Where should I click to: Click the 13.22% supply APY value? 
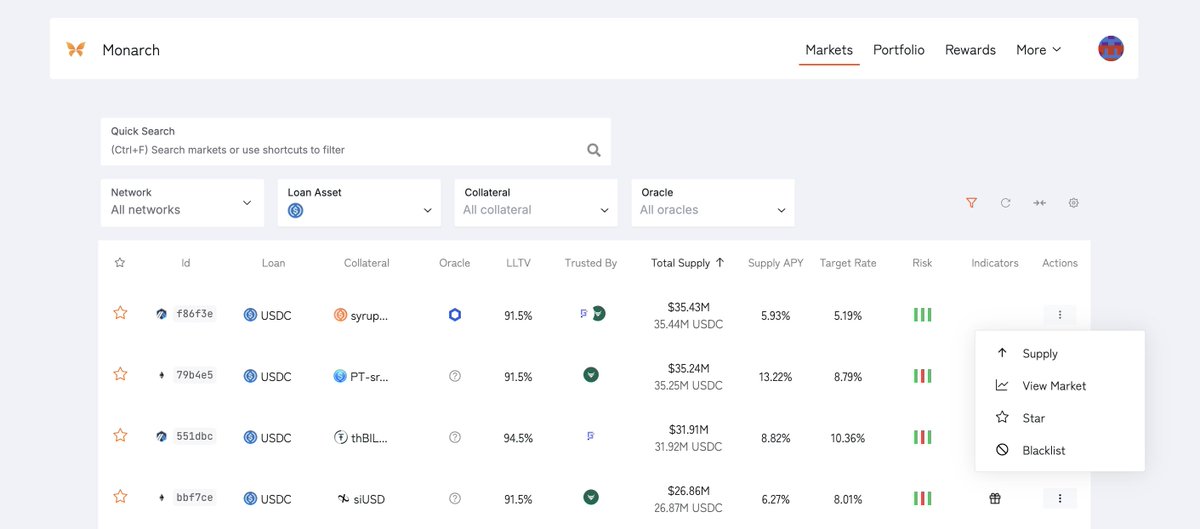[x=776, y=377]
